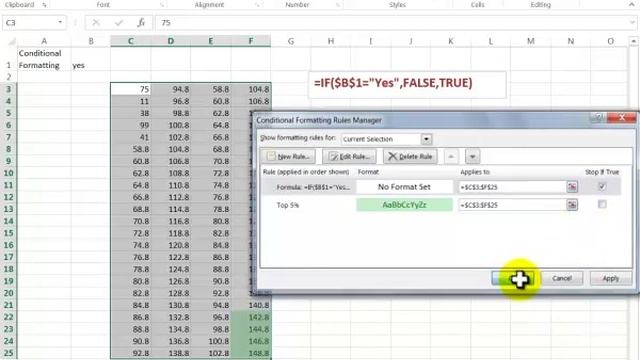The height and width of the screenshot is (360, 640).
Task: Collapse range selector for Formula rule
Action: (x=572, y=187)
